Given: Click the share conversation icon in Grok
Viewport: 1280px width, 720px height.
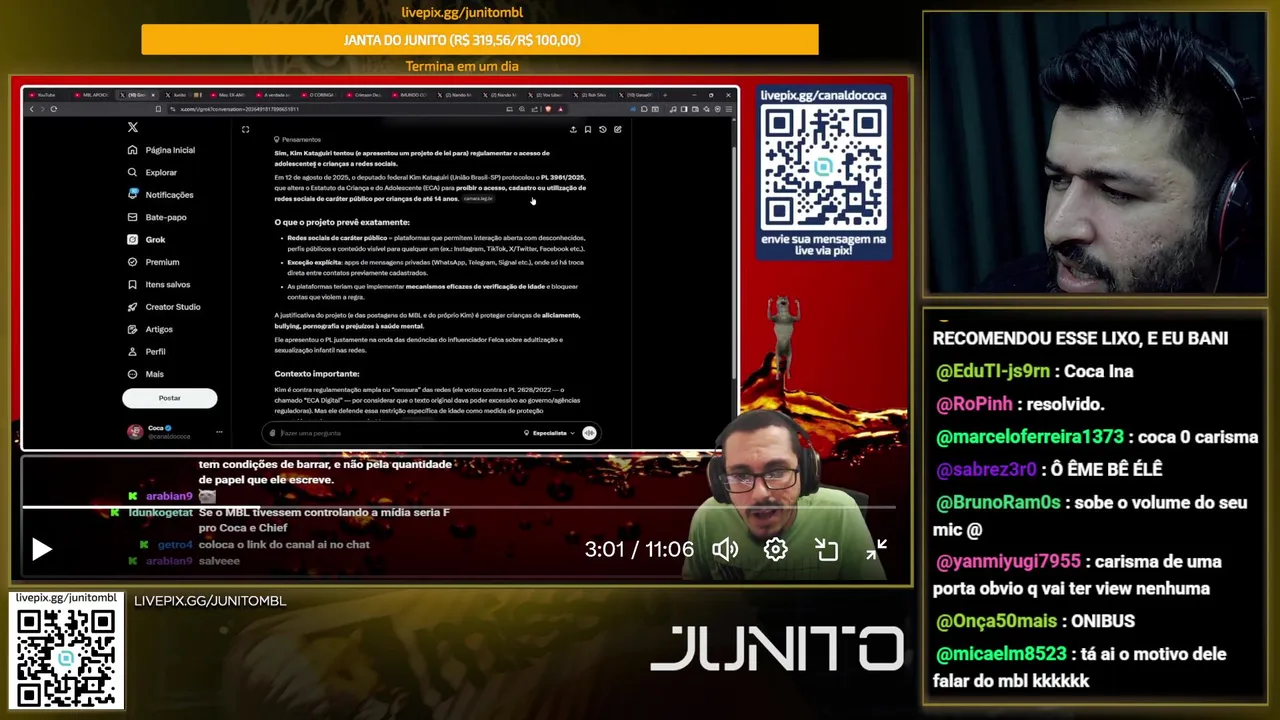Looking at the screenshot, I should pyautogui.click(x=573, y=129).
